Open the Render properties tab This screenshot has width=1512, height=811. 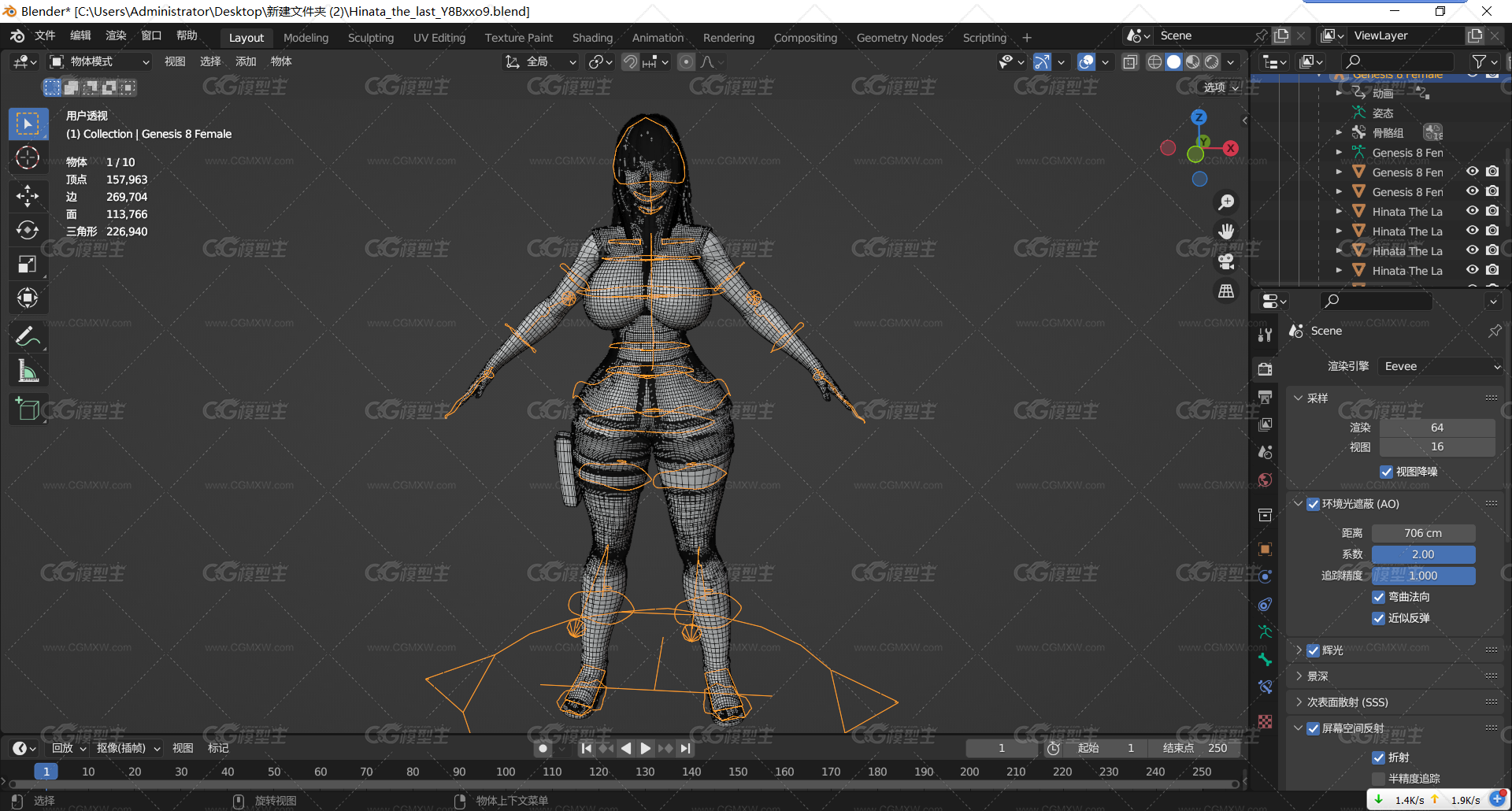click(1266, 368)
